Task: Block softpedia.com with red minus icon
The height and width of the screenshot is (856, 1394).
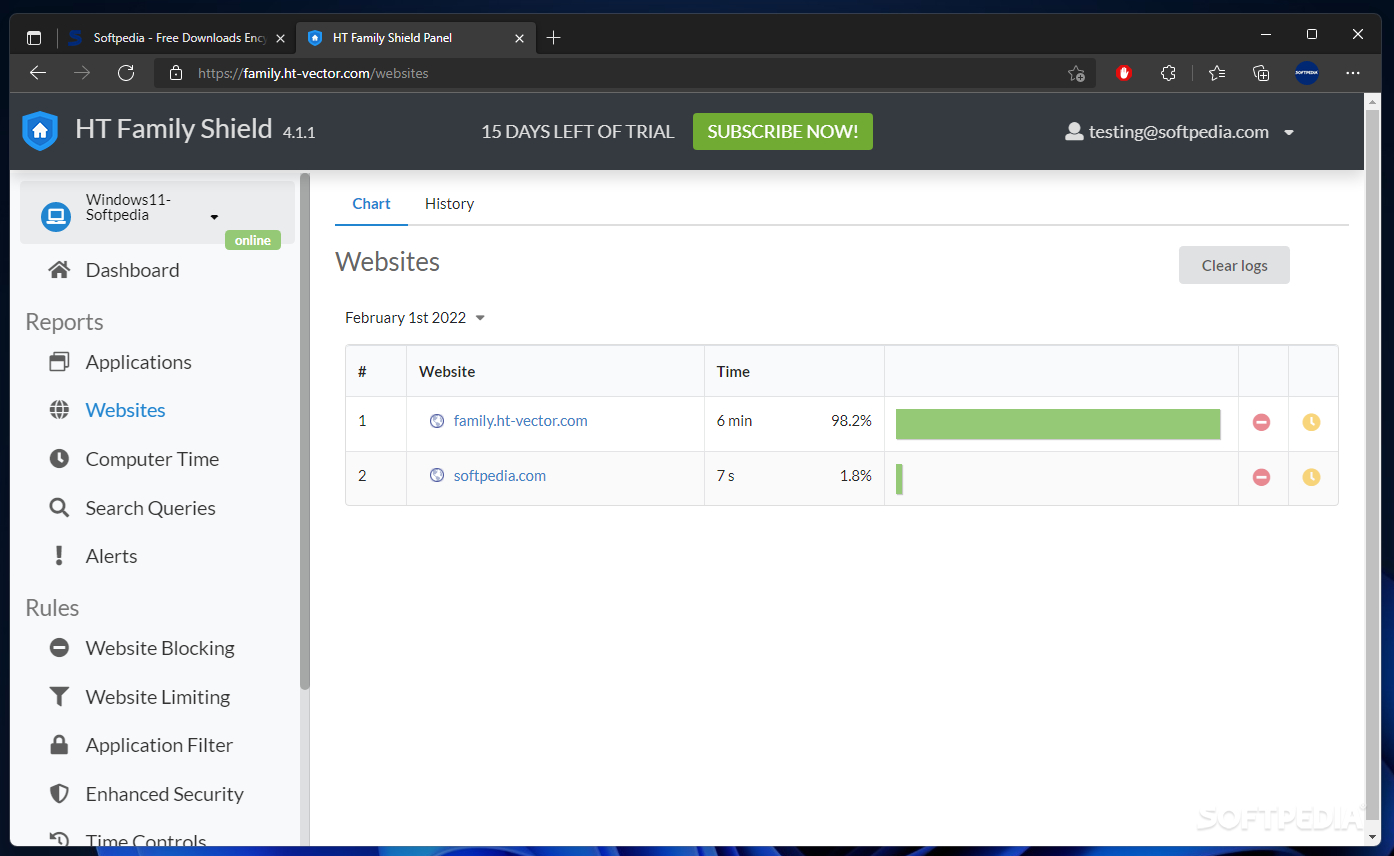Action: pos(1262,477)
